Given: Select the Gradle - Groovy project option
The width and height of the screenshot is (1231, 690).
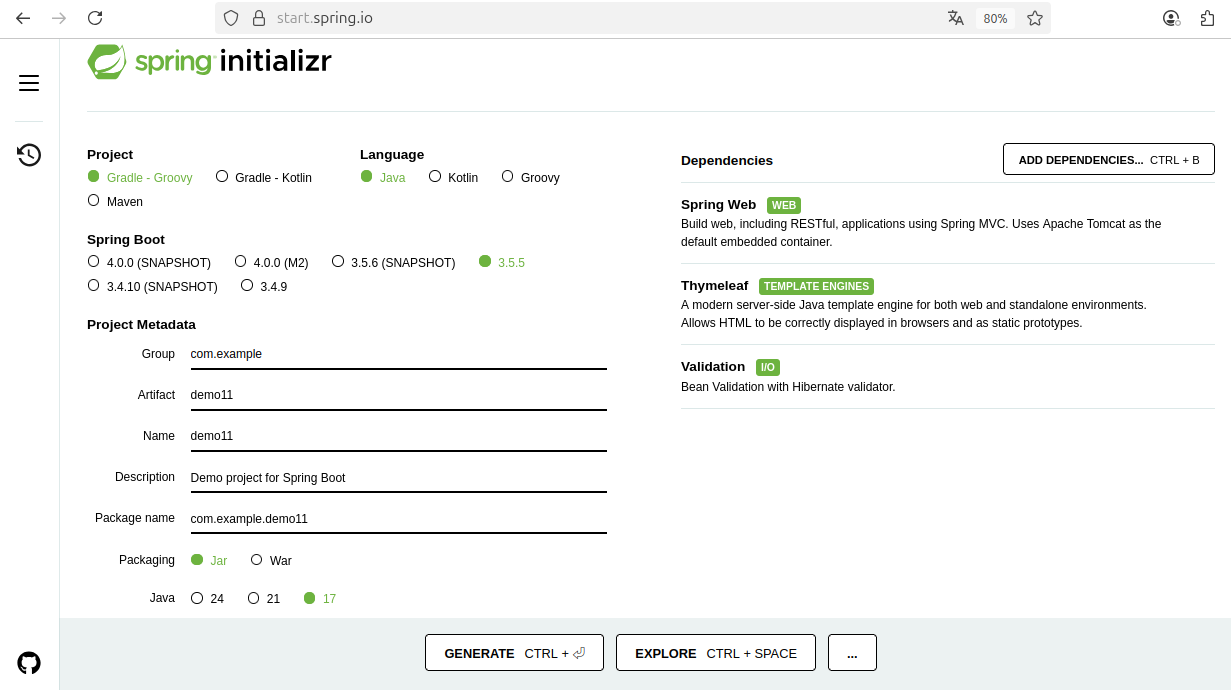Looking at the screenshot, I should pos(140,177).
